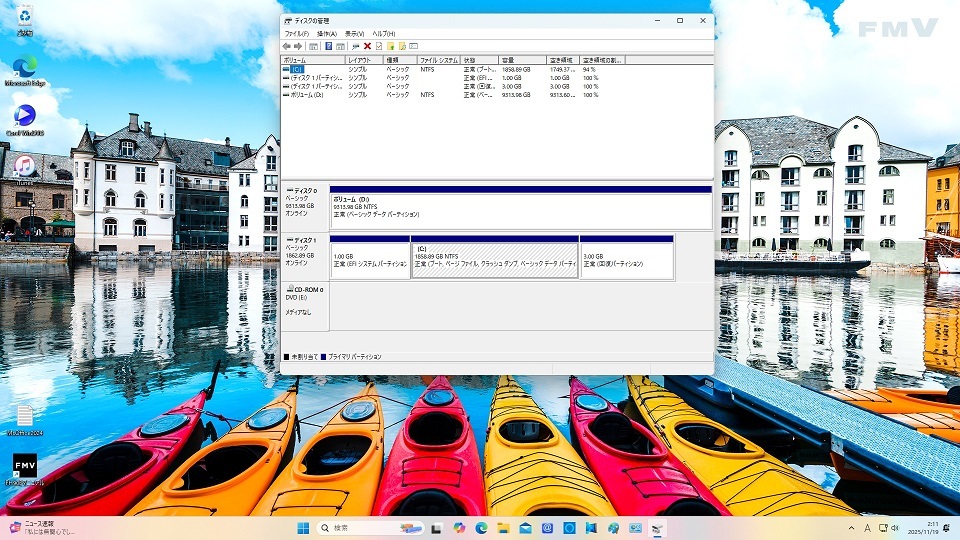
Task: Open Microsoft Edge desktop shortcut
Action: pos(24,72)
